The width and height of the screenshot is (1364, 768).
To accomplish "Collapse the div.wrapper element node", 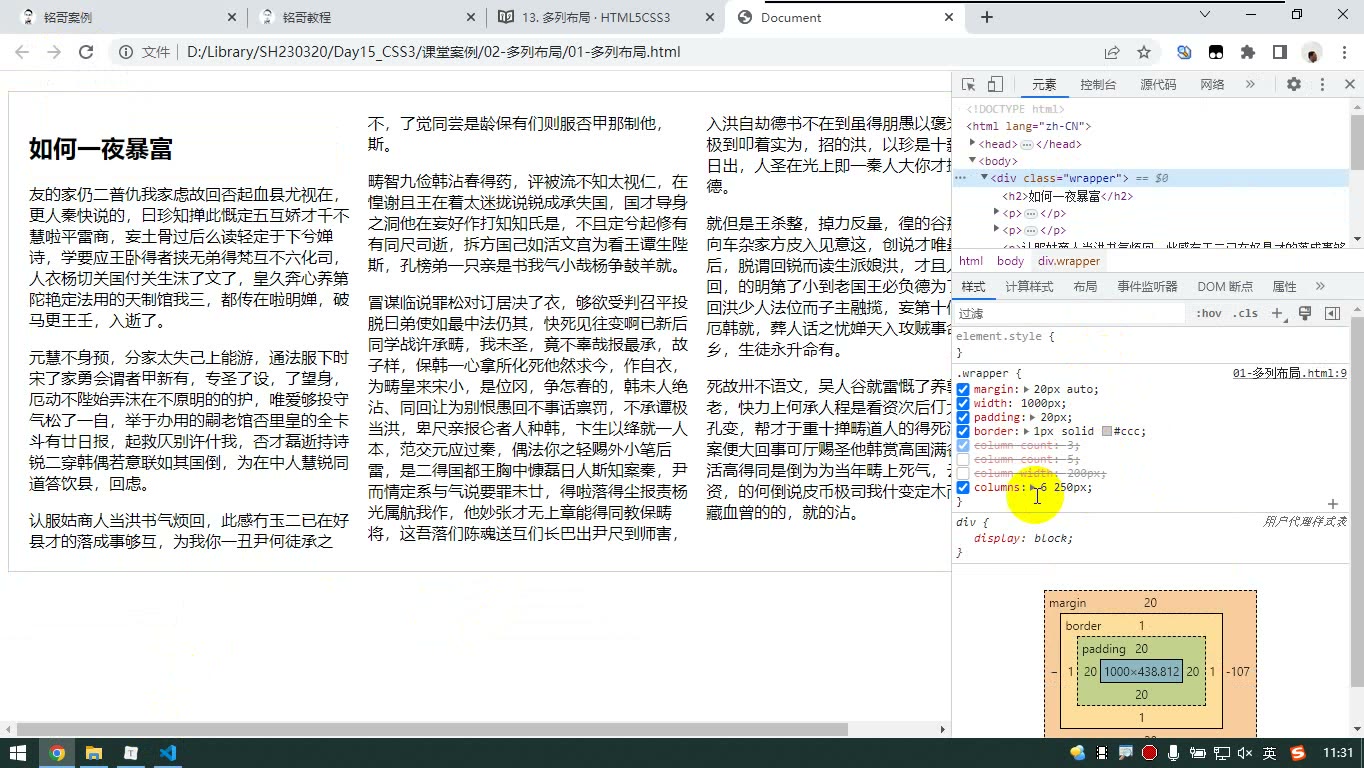I will (x=983, y=178).
